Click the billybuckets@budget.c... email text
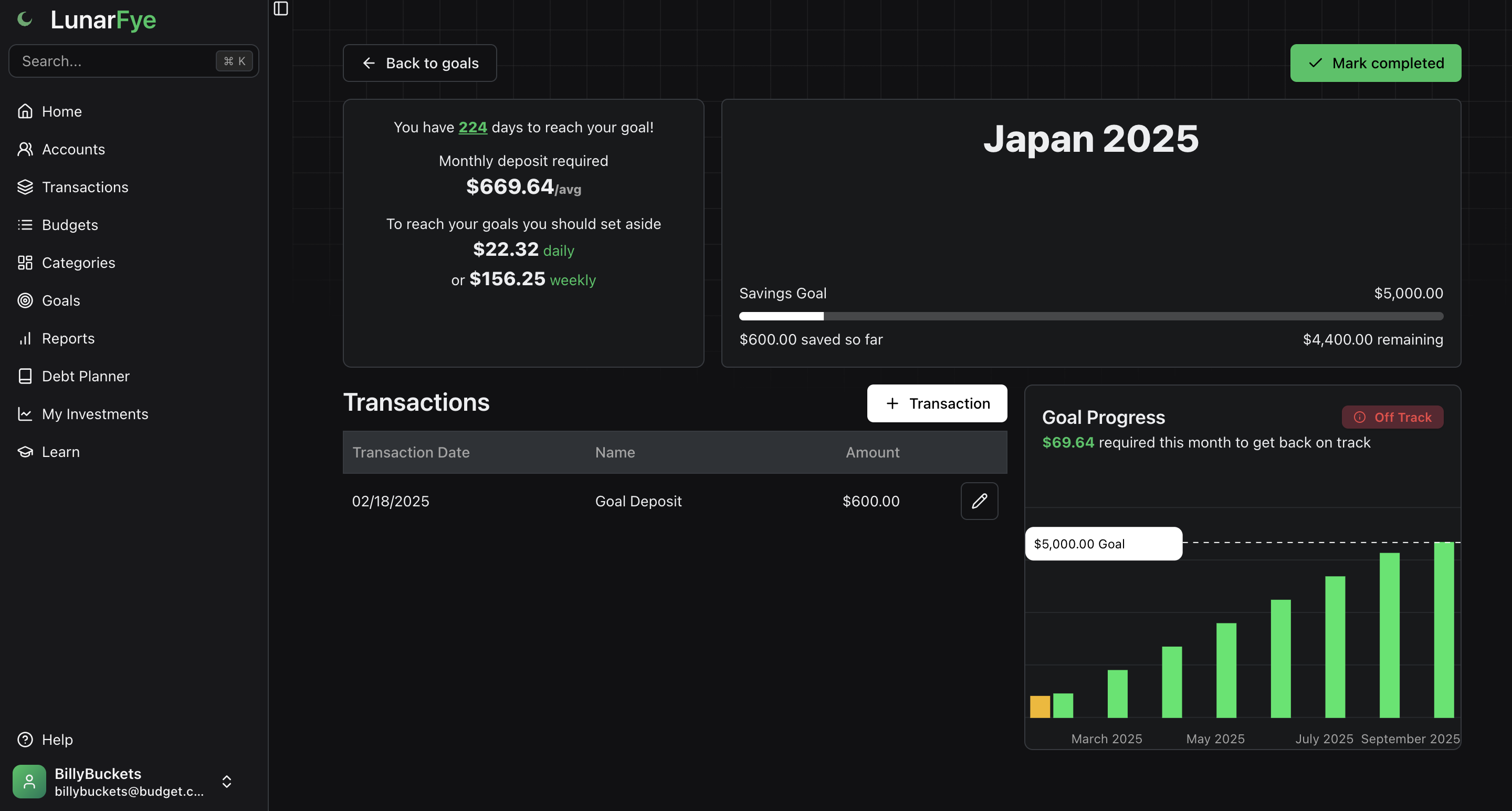The width and height of the screenshot is (1512, 811). coord(129,791)
